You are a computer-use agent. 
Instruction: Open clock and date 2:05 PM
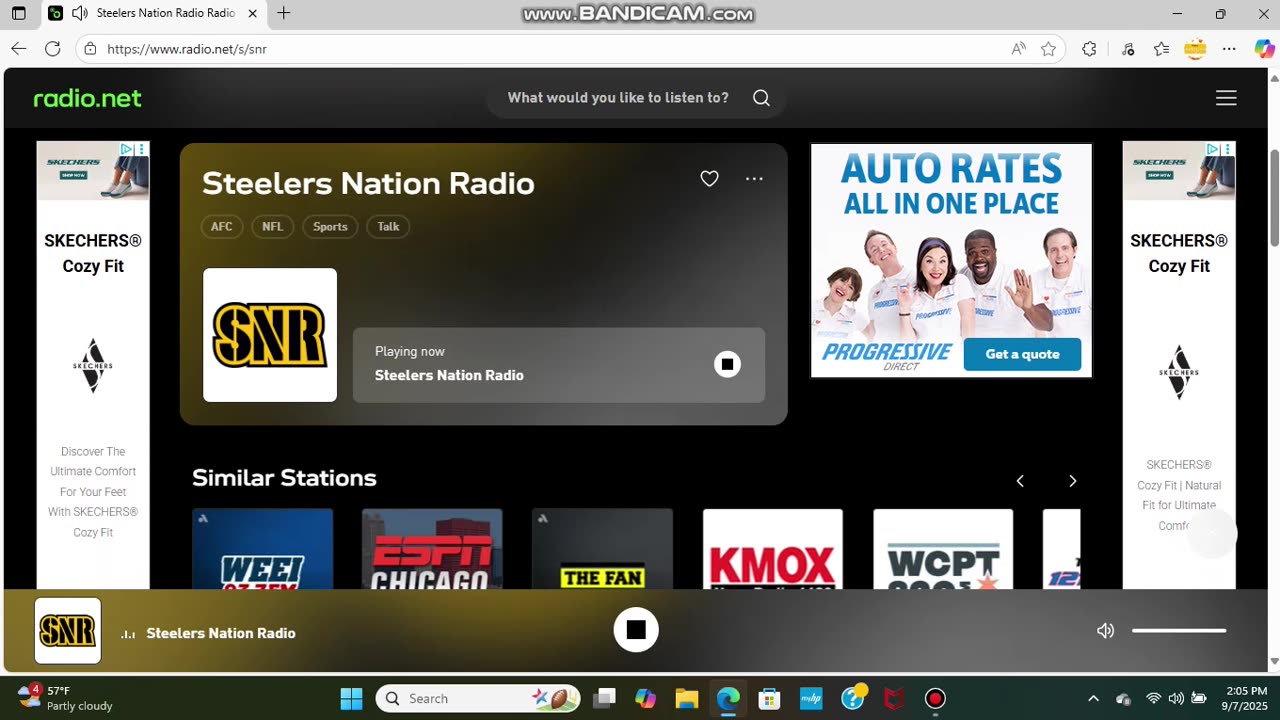1246,698
